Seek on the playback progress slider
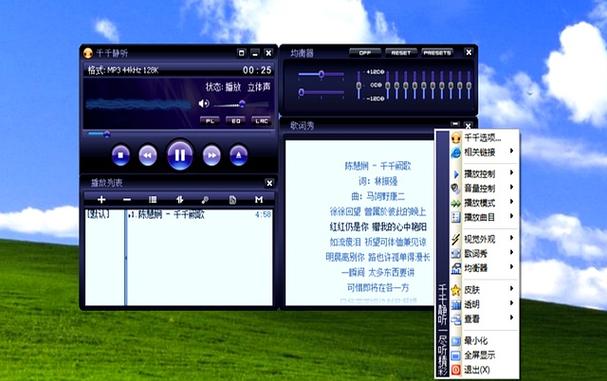The width and height of the screenshot is (607, 381). click(x=106, y=134)
